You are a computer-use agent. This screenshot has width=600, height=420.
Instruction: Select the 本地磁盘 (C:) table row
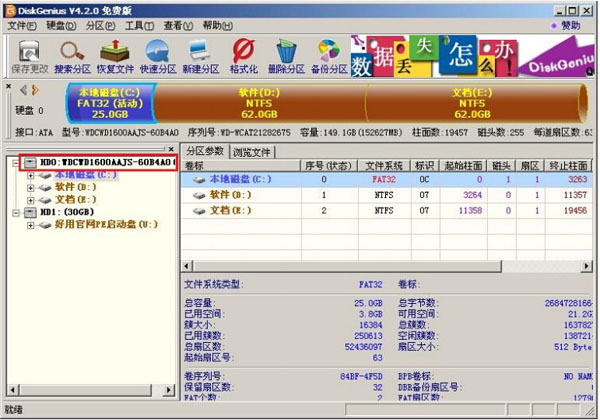point(386,179)
